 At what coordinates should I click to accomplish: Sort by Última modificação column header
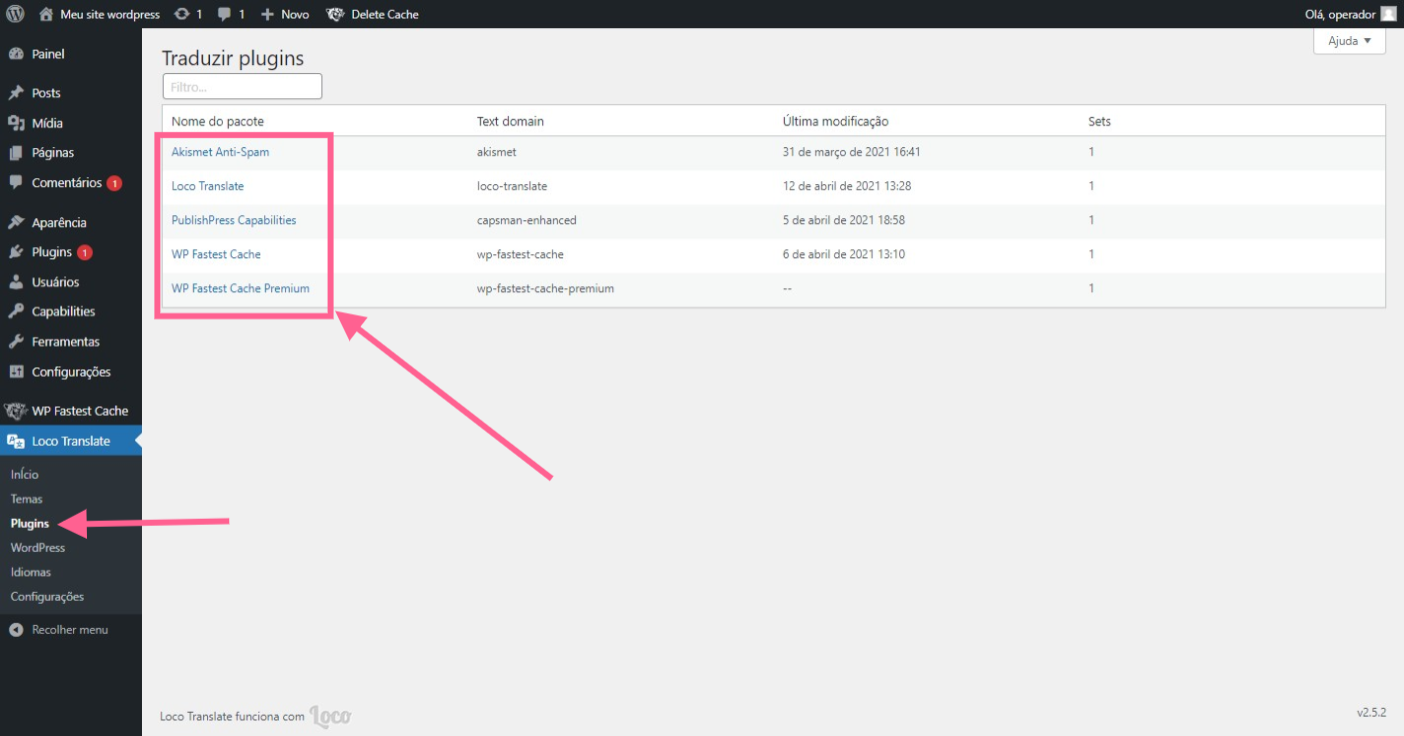click(836, 122)
